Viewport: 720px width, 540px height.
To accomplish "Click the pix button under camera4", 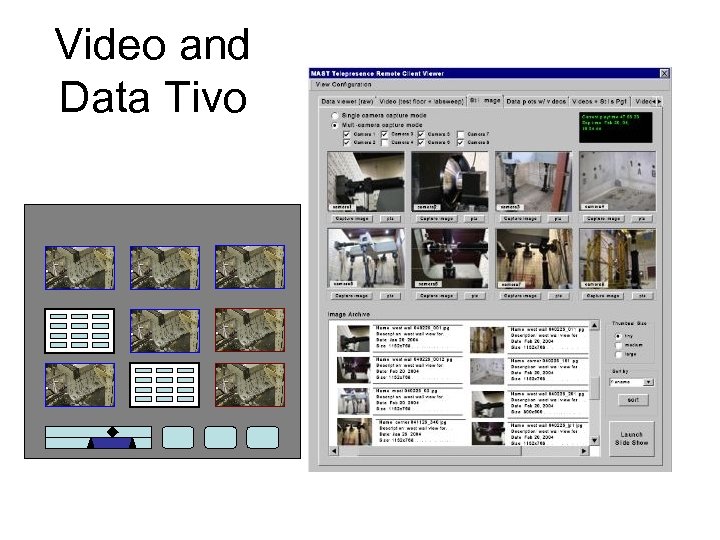I will pos(642,219).
